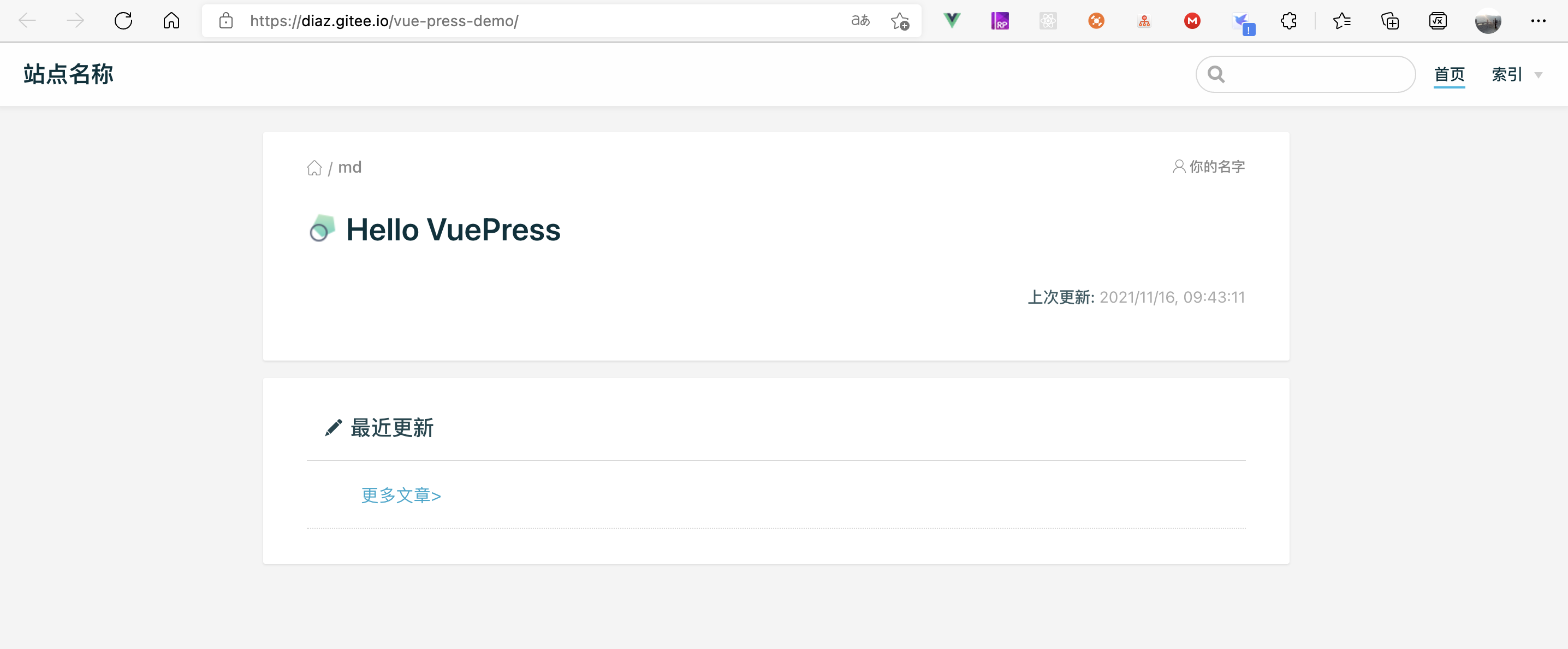The width and height of the screenshot is (1568, 649).
Task: Open the red M extension icon
Action: click(x=1192, y=21)
